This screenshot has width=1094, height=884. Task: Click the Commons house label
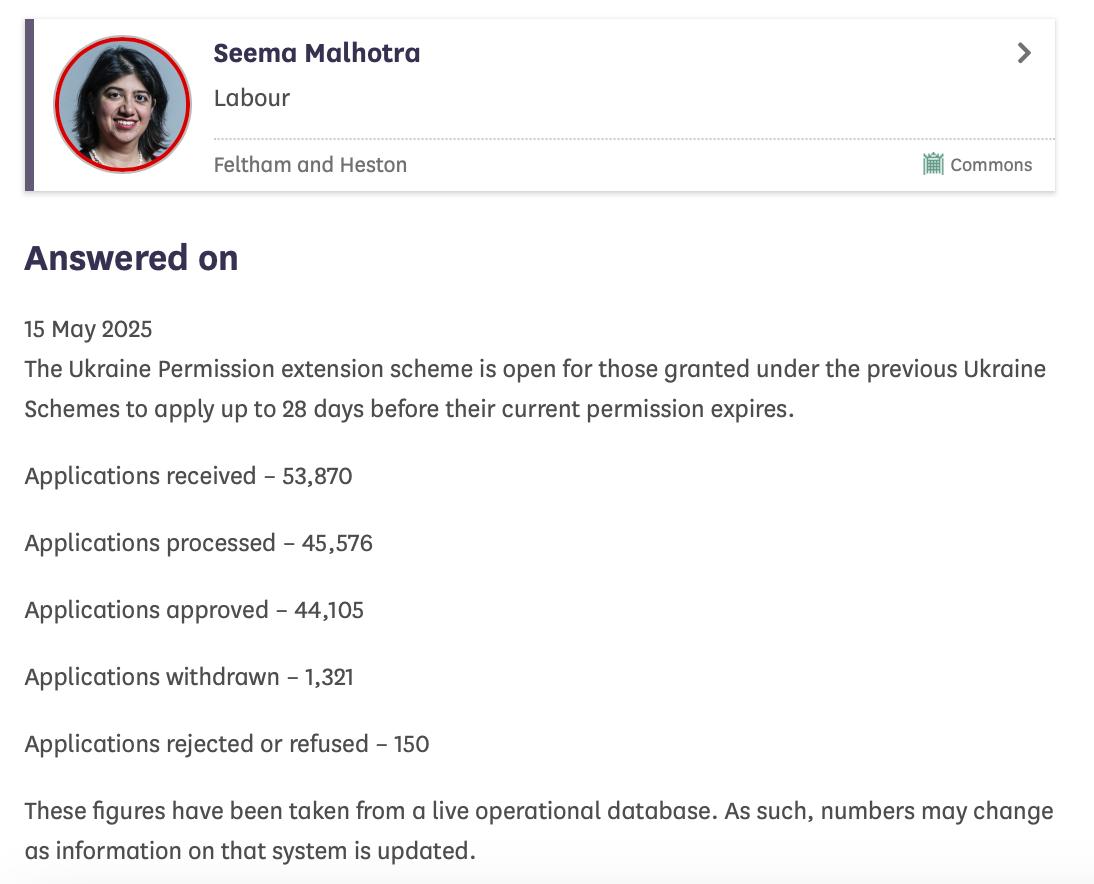(991, 165)
